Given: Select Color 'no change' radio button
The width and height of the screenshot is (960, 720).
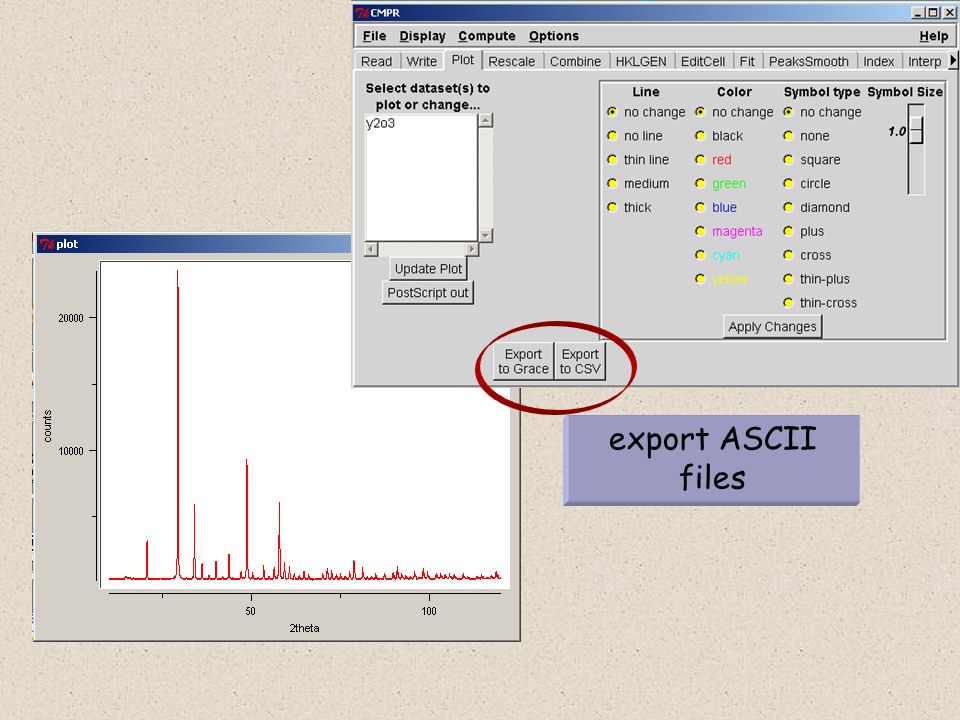Looking at the screenshot, I should (x=700, y=111).
